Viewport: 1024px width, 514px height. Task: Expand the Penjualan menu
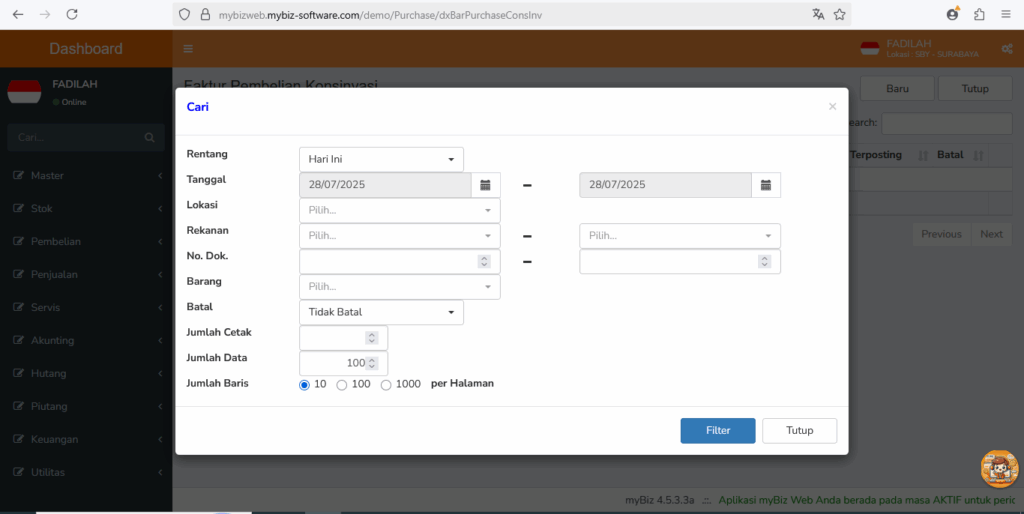coord(86,274)
